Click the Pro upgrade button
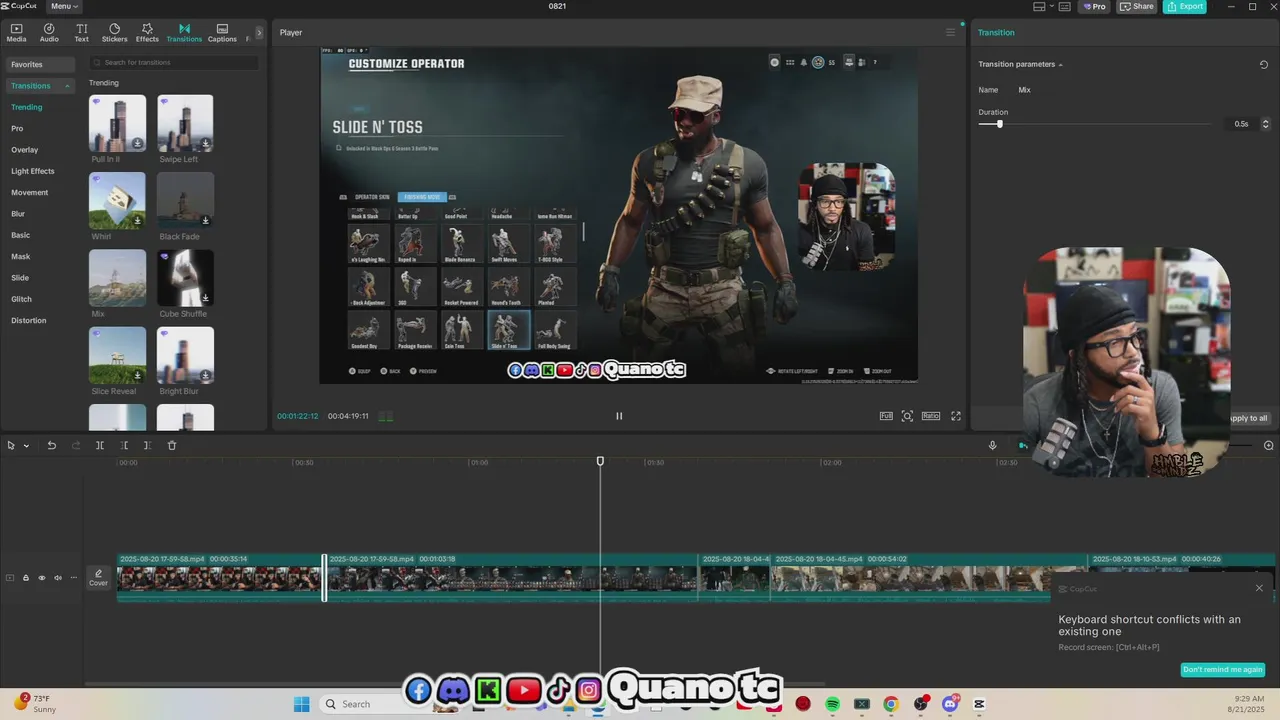Screen dimensions: 1280x720 click(x=1095, y=6)
